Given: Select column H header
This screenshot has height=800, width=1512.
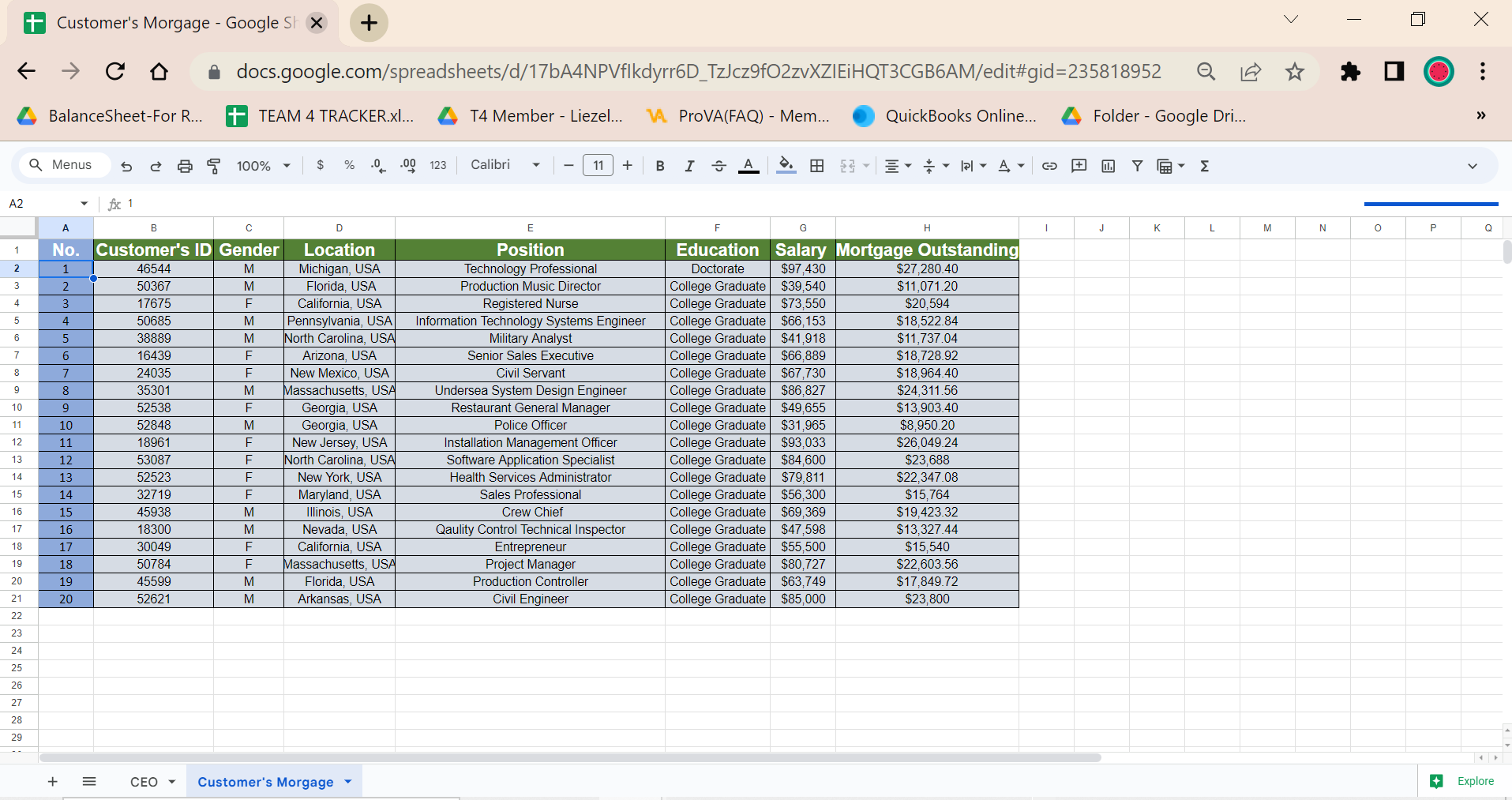Looking at the screenshot, I should click(927, 227).
